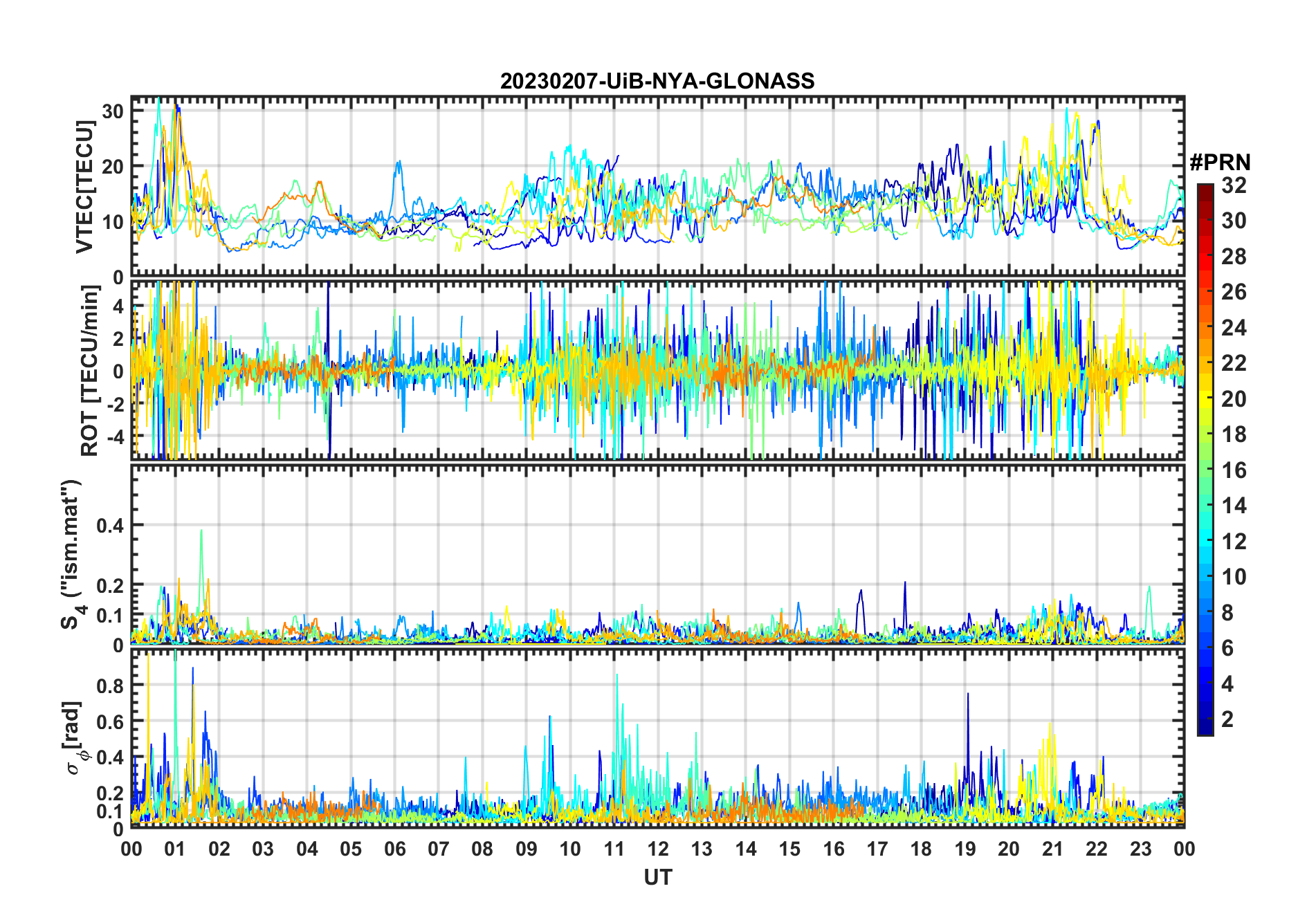The image size is (1316, 920).
Task: Click the "30" tick on VTEC y-axis
Action: click(x=113, y=111)
